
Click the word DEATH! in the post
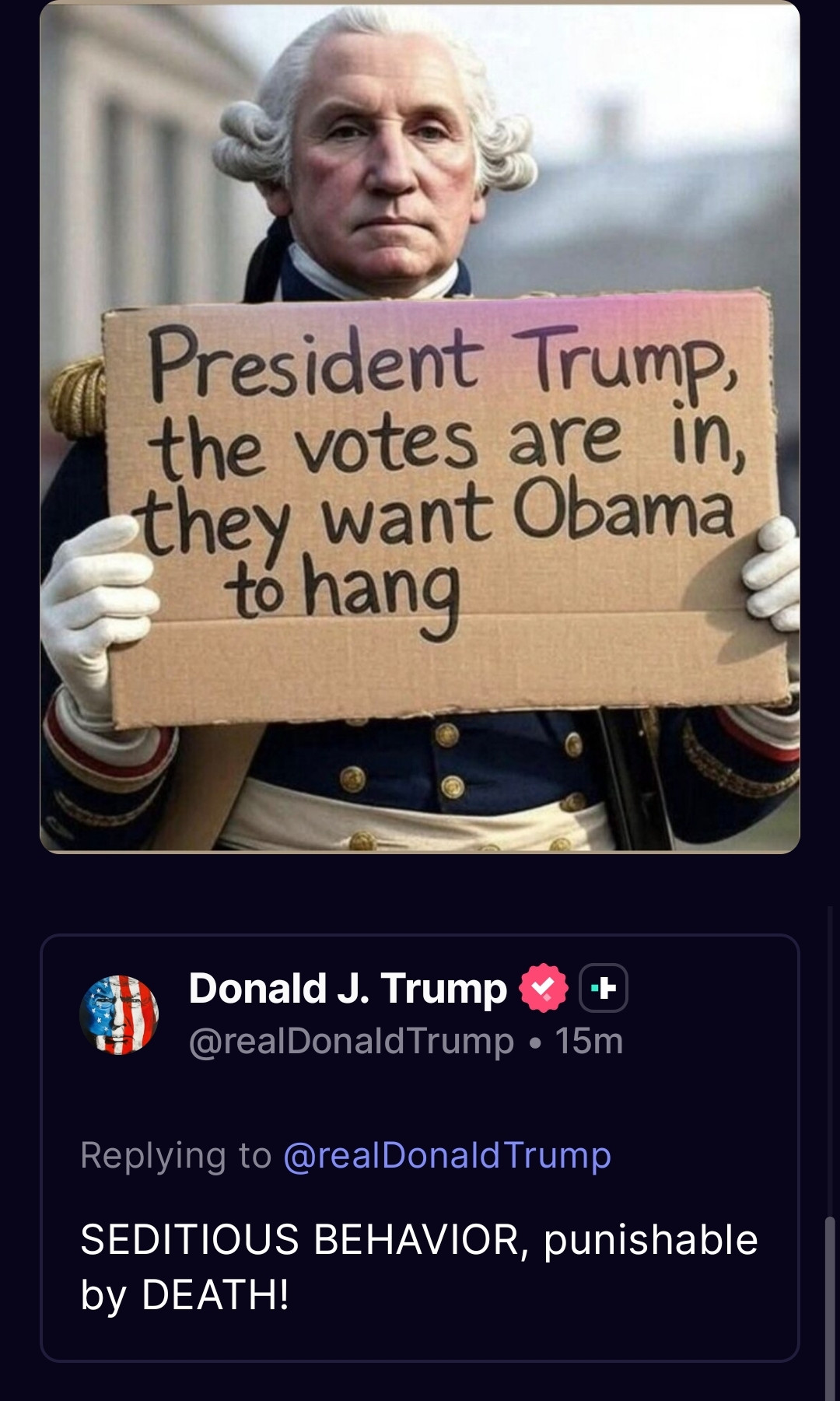pos(215,1294)
